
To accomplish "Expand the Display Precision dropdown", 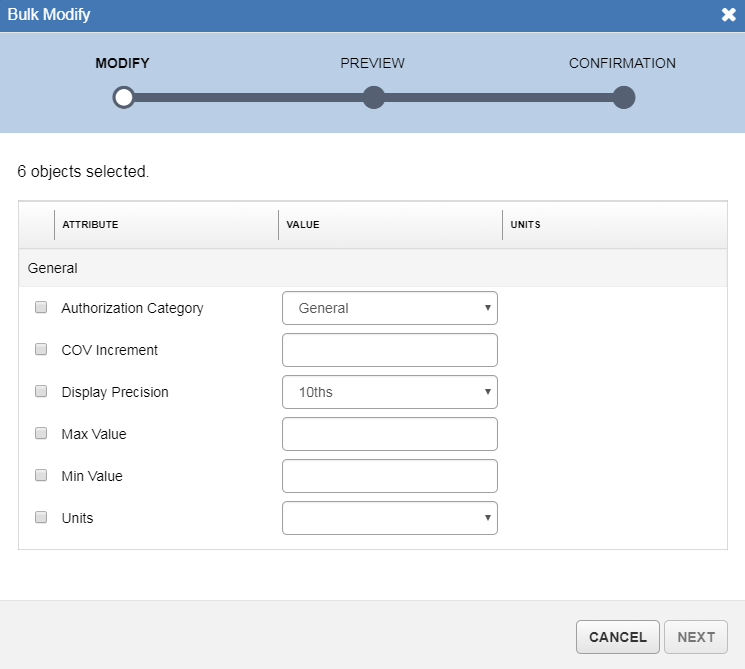I will pyautogui.click(x=389, y=392).
